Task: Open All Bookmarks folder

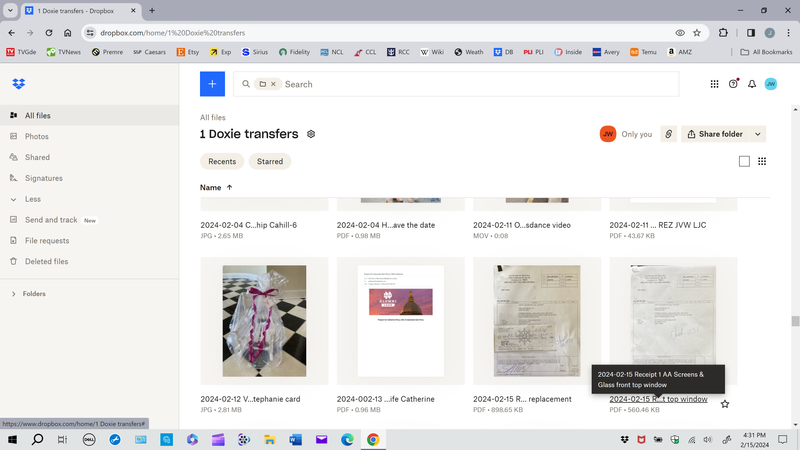Action: click(766, 52)
